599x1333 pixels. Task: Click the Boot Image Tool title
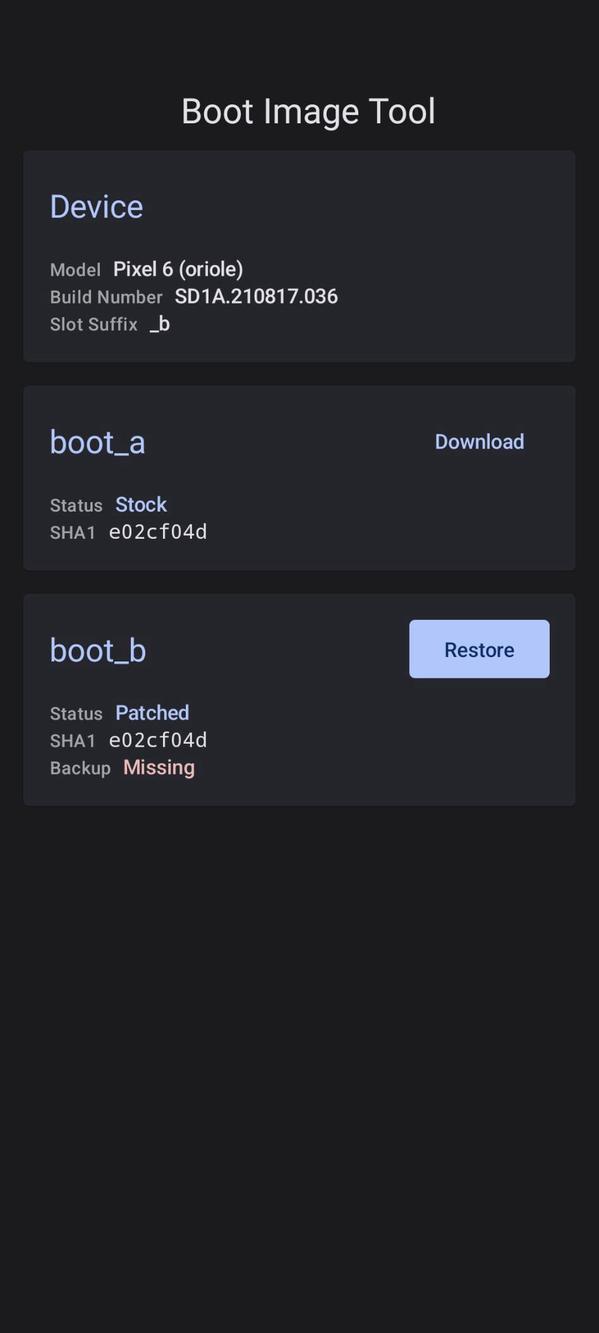coord(307,110)
